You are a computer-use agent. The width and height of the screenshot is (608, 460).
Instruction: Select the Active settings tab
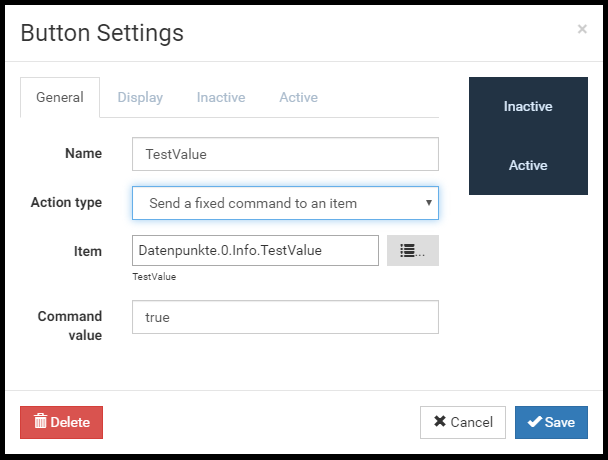(x=298, y=98)
